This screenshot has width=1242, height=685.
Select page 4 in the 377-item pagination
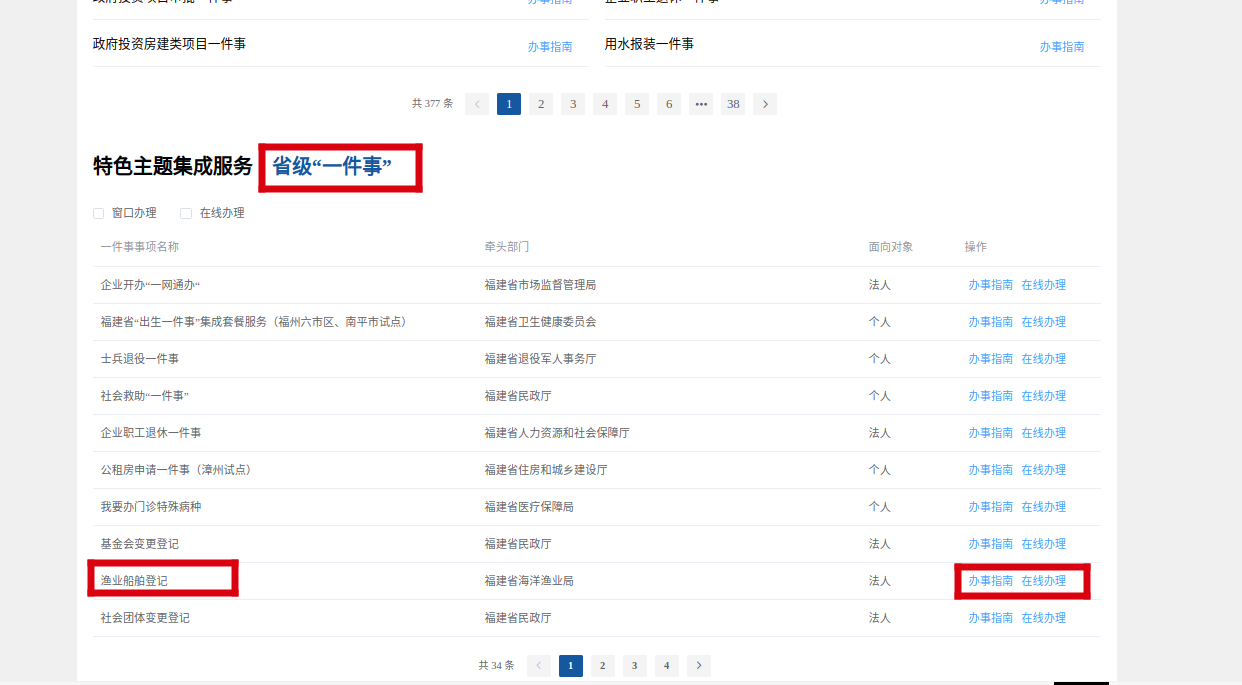(x=605, y=104)
